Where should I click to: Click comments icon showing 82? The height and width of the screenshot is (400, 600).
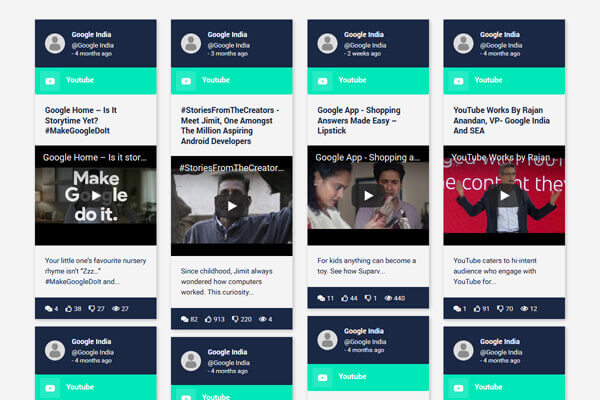tap(185, 319)
